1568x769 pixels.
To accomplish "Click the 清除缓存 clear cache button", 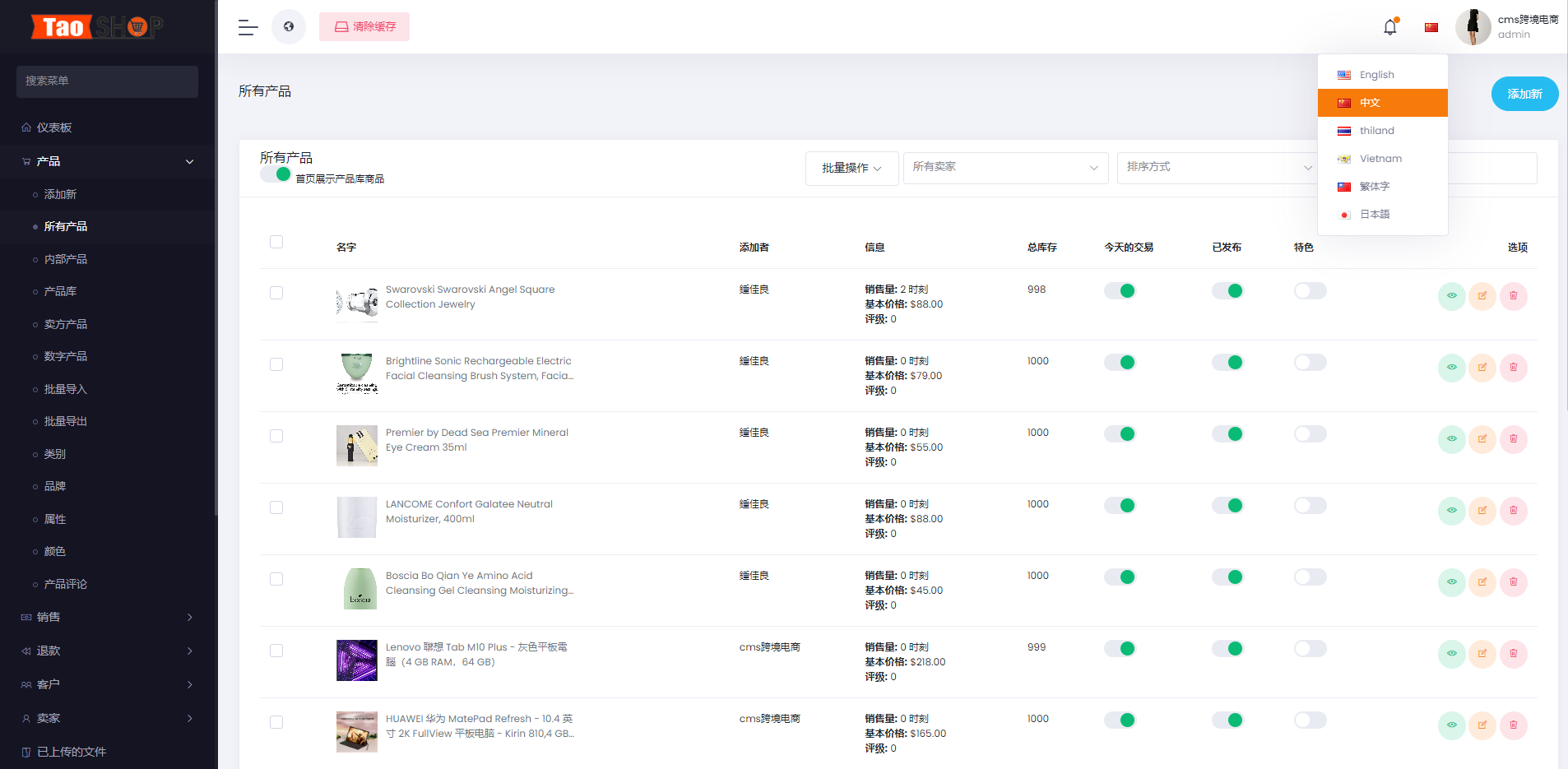I will pyautogui.click(x=364, y=26).
